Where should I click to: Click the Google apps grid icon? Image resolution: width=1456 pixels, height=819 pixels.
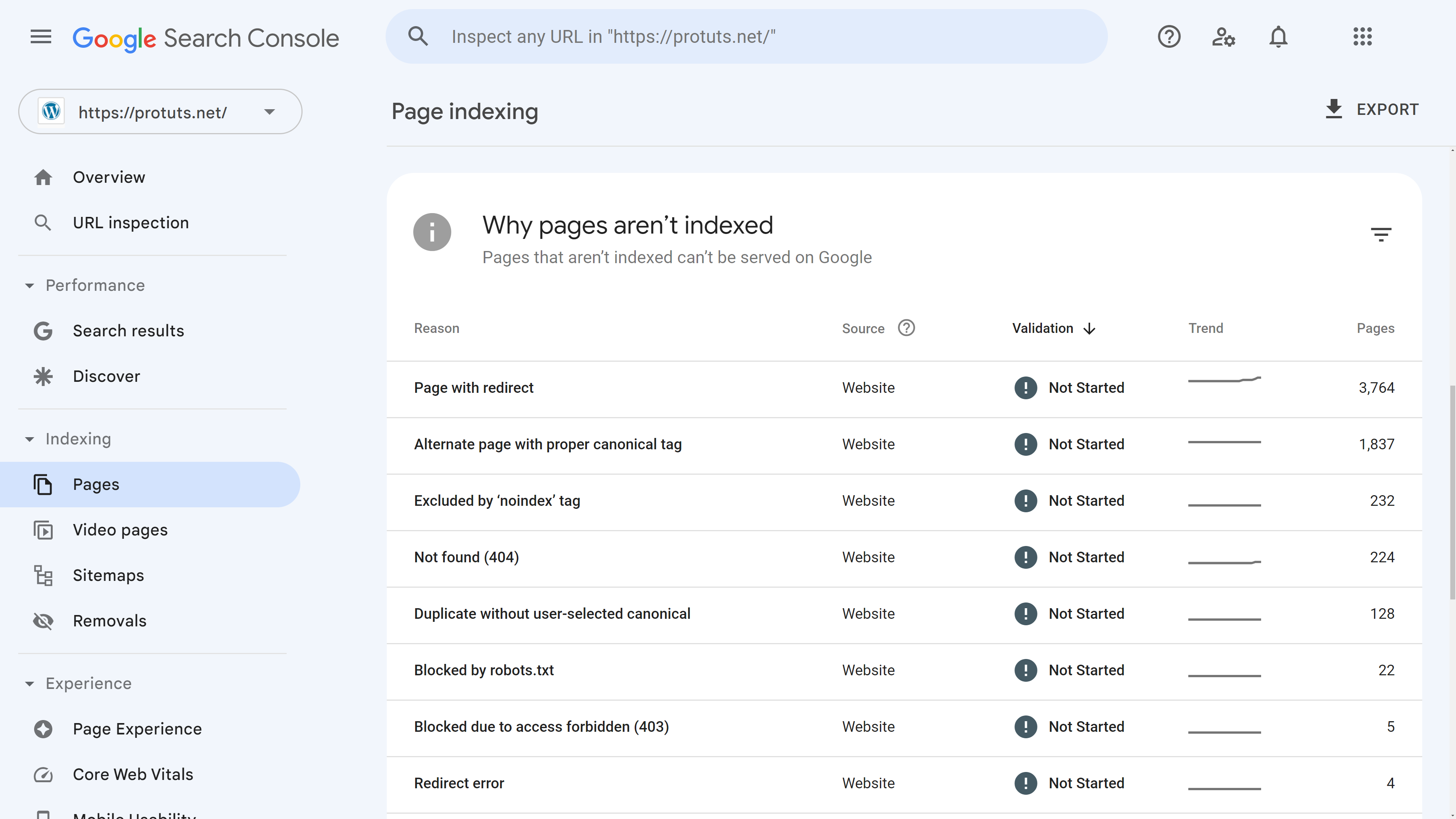[x=1362, y=37]
